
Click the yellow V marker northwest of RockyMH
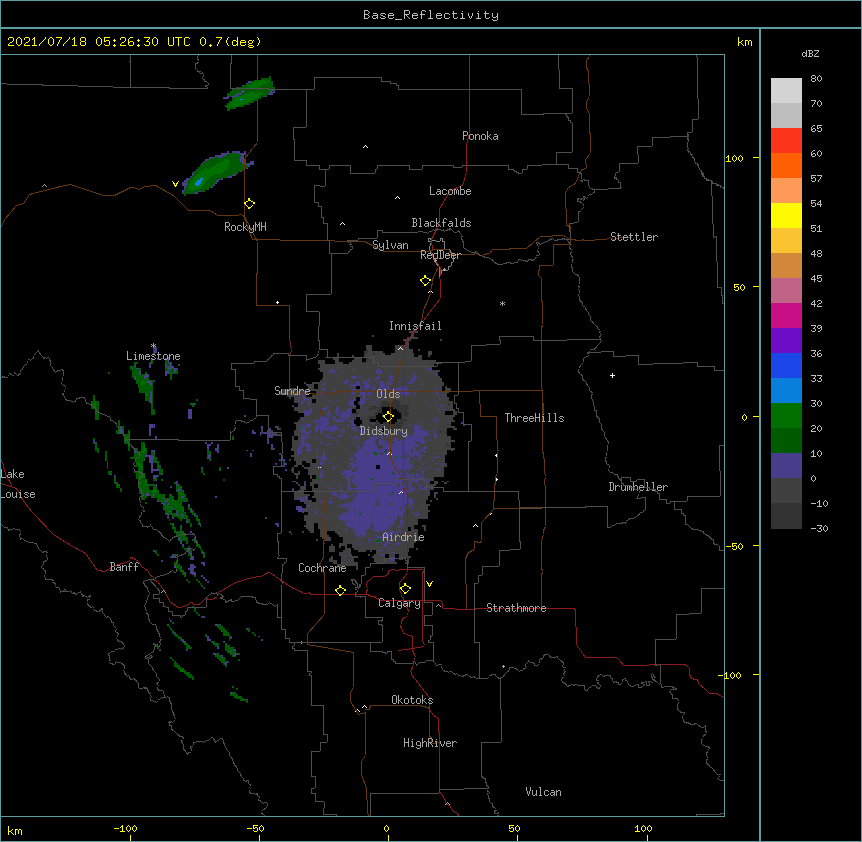(x=175, y=184)
